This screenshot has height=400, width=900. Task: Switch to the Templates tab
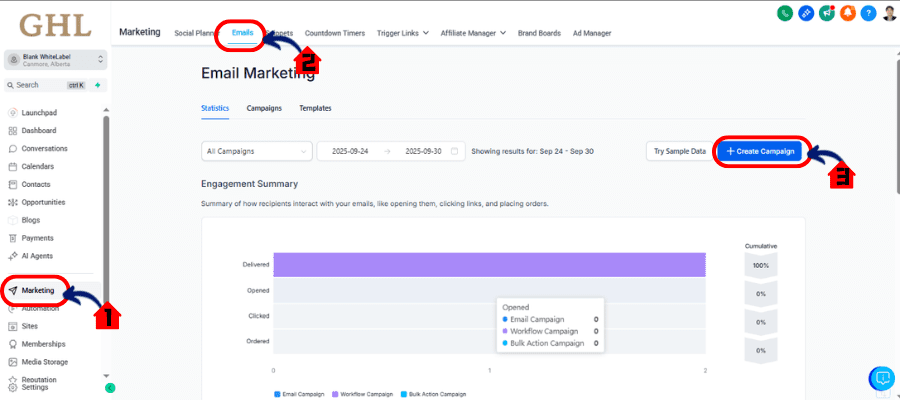point(315,108)
